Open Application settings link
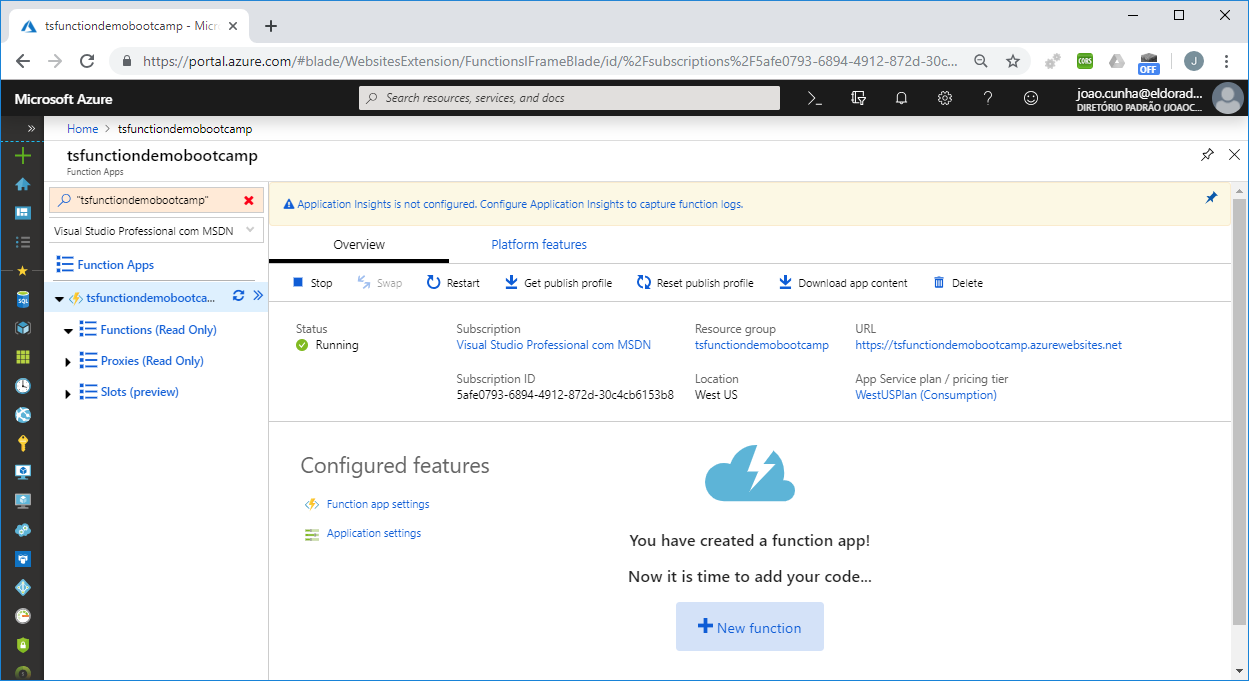 click(x=374, y=533)
